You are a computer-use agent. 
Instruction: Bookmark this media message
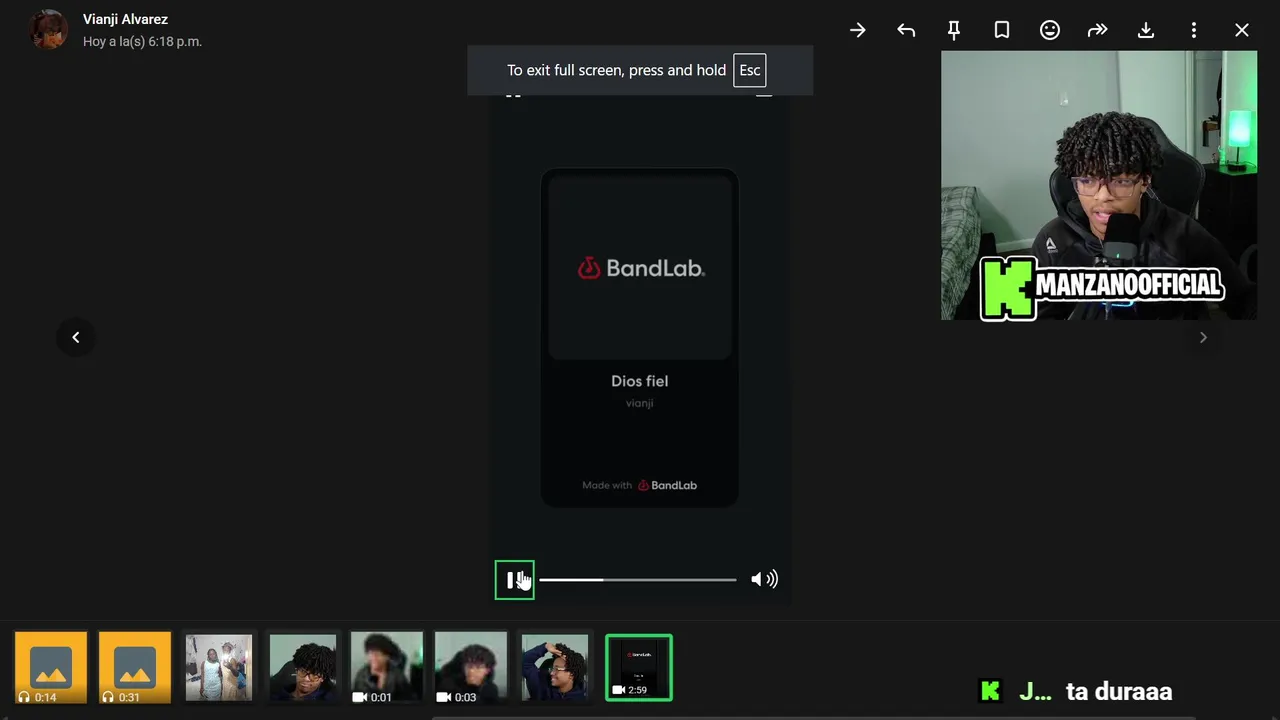[x=1002, y=30]
